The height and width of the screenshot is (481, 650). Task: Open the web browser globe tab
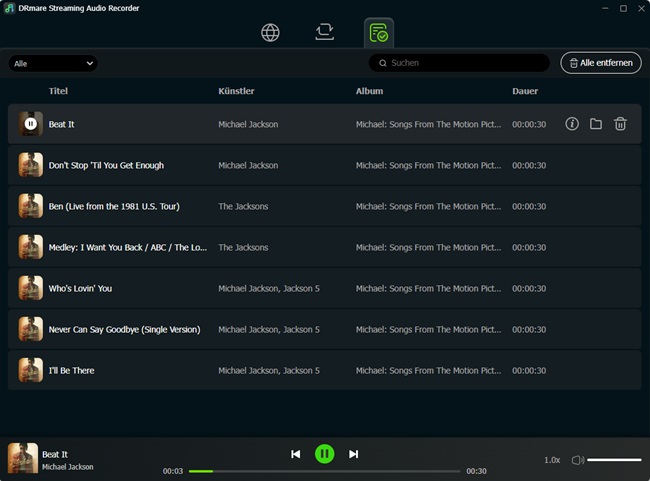tap(270, 32)
